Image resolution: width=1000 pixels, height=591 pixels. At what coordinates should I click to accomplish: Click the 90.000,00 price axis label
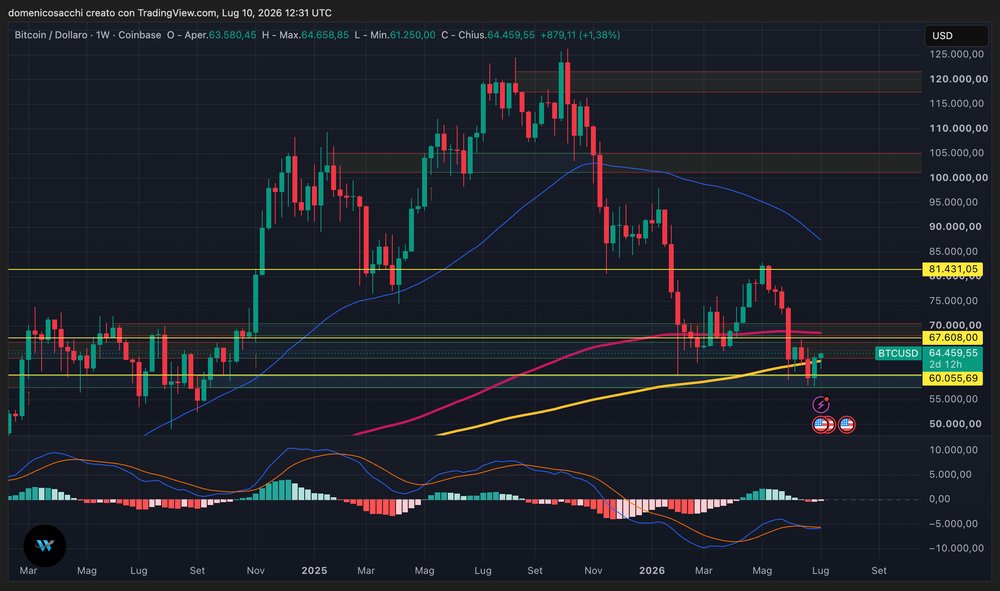tap(955, 226)
